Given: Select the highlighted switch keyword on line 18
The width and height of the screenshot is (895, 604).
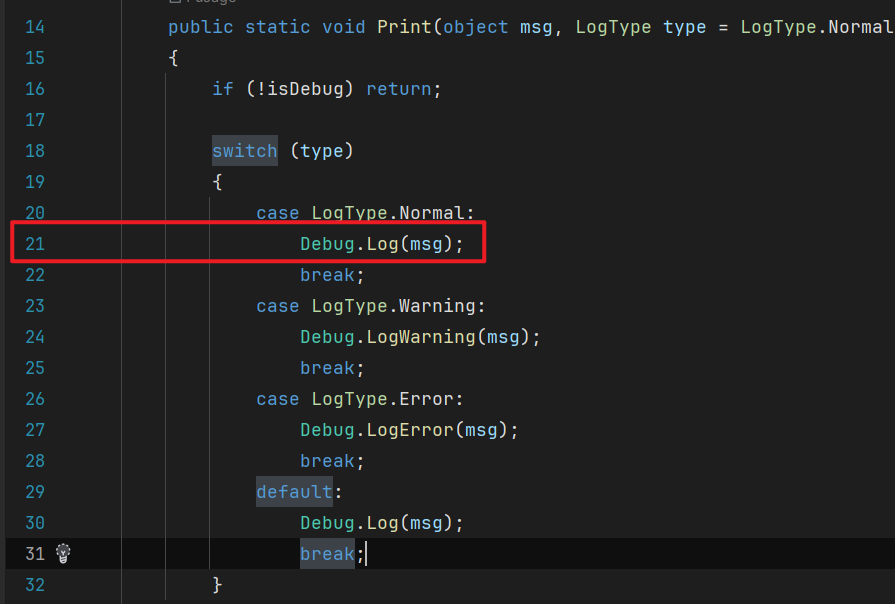Looking at the screenshot, I should 244,150.
